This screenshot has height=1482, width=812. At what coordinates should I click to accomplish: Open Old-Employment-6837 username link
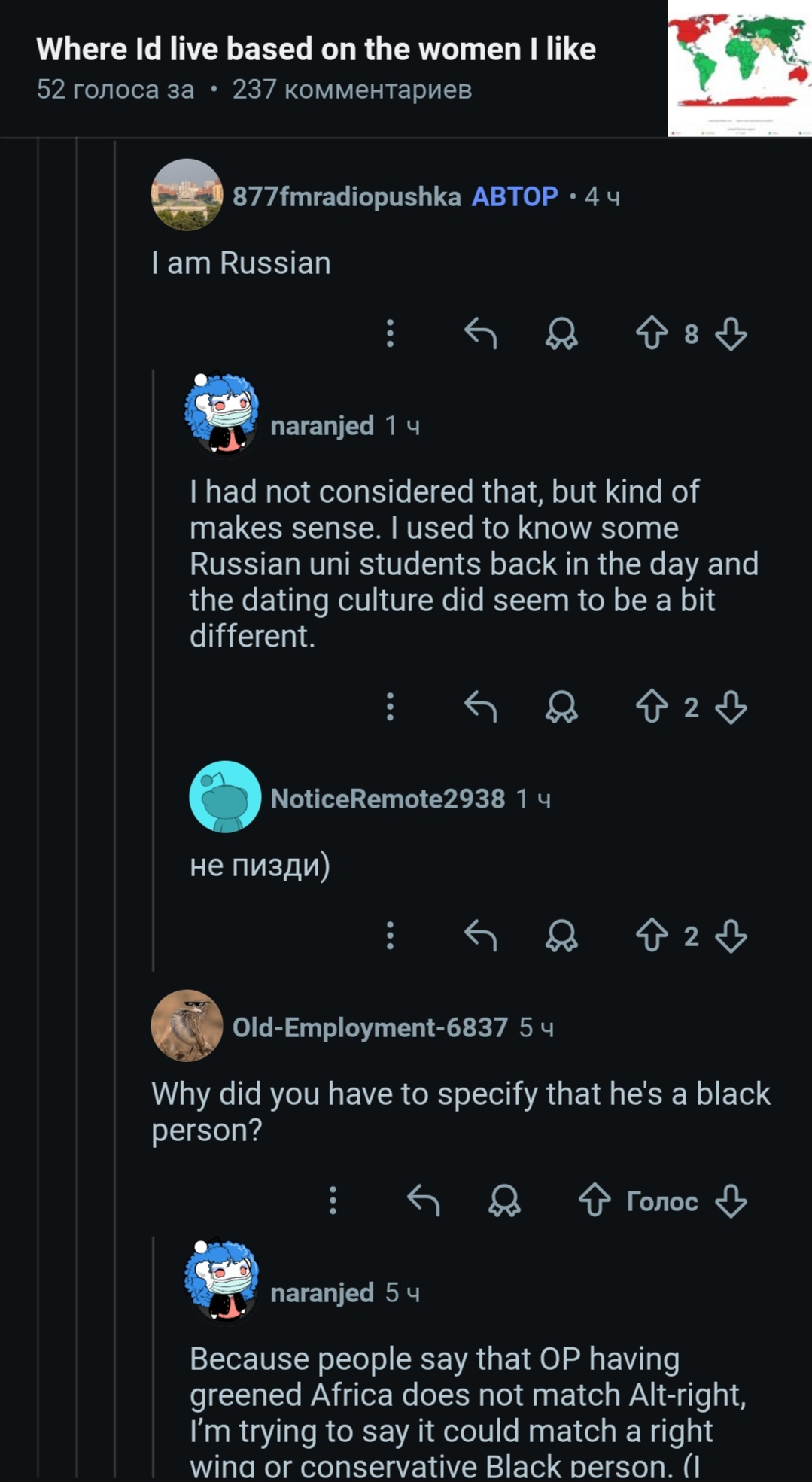point(370,1027)
